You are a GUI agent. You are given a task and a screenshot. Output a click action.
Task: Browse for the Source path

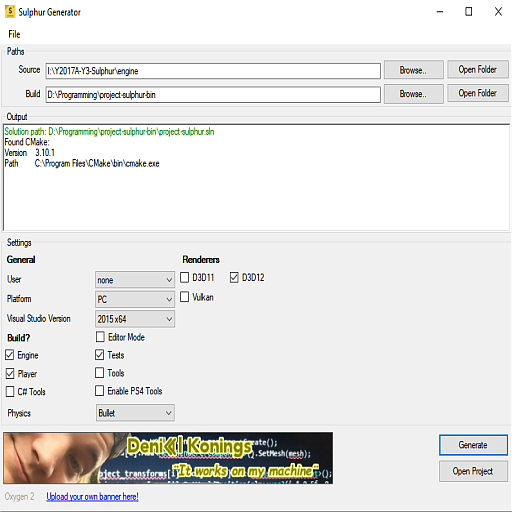[x=413, y=70]
